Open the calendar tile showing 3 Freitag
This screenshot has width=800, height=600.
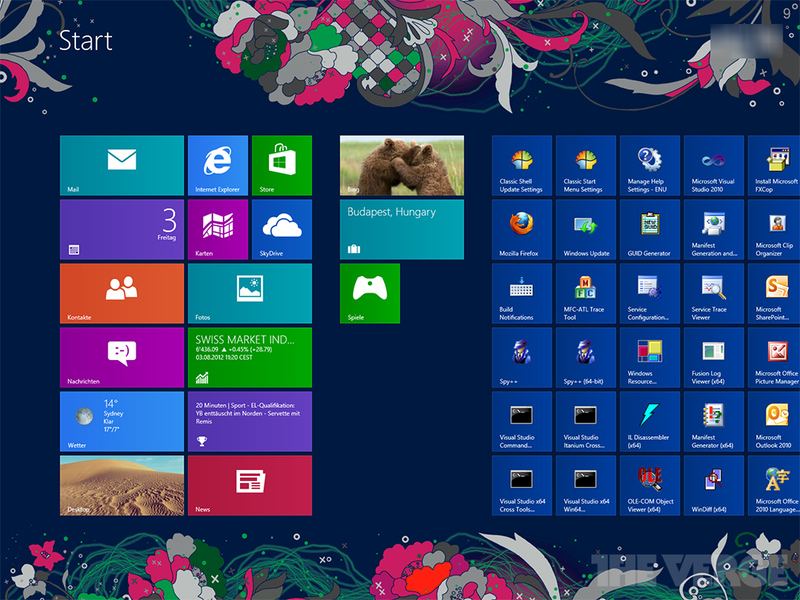pyautogui.click(x=122, y=230)
